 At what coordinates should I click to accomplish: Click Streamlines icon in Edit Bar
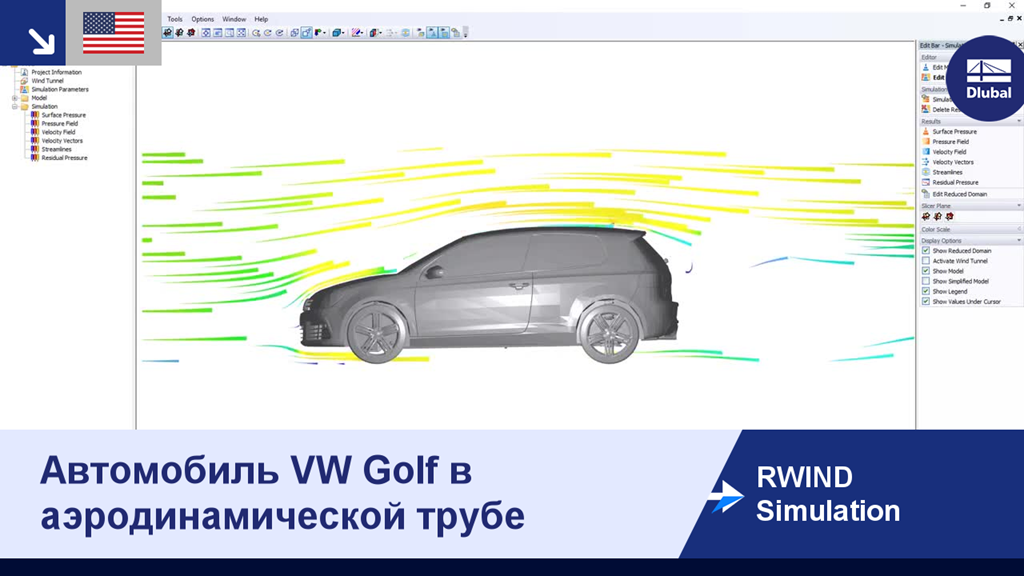[925, 172]
